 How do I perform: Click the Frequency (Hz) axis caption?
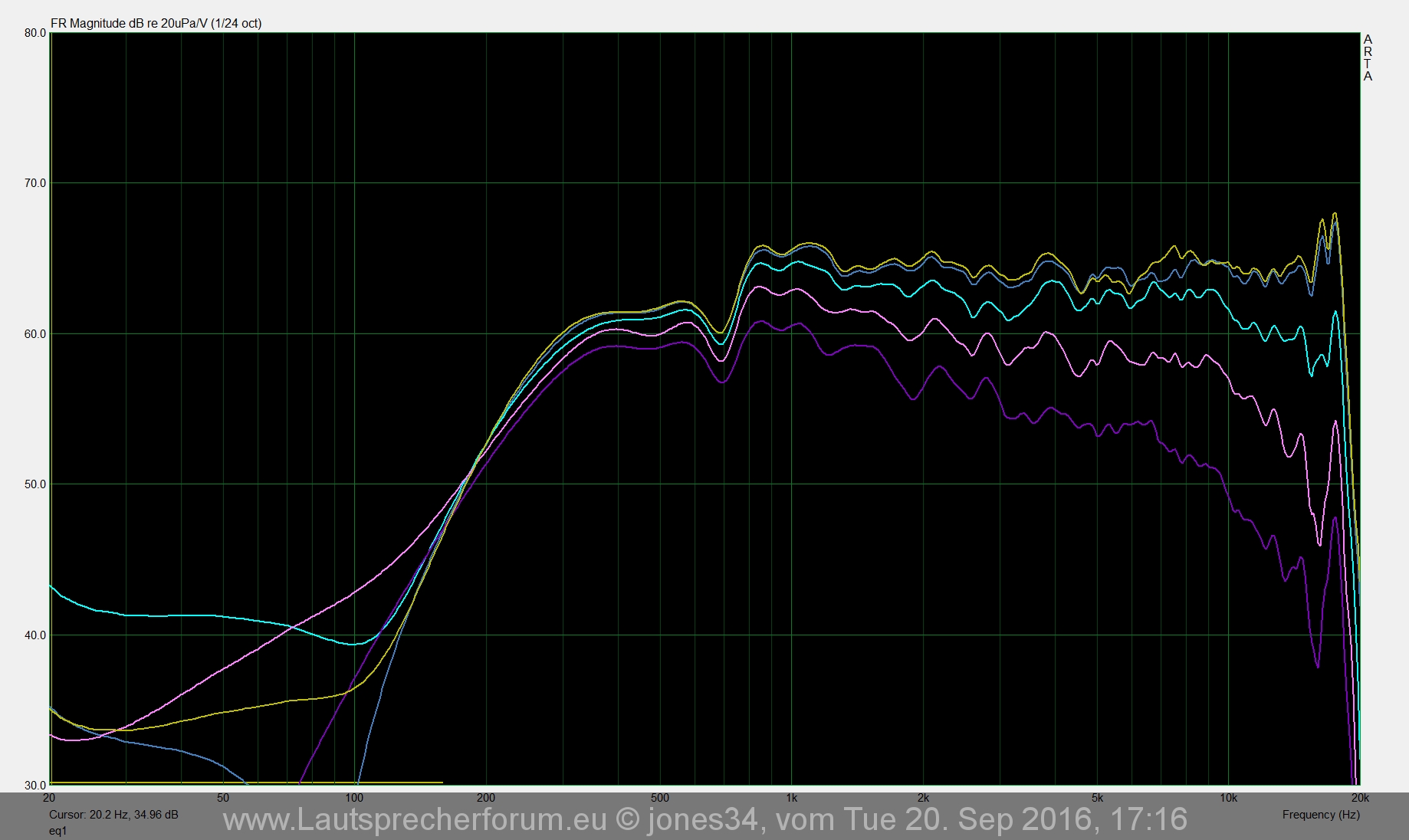[x=1320, y=815]
